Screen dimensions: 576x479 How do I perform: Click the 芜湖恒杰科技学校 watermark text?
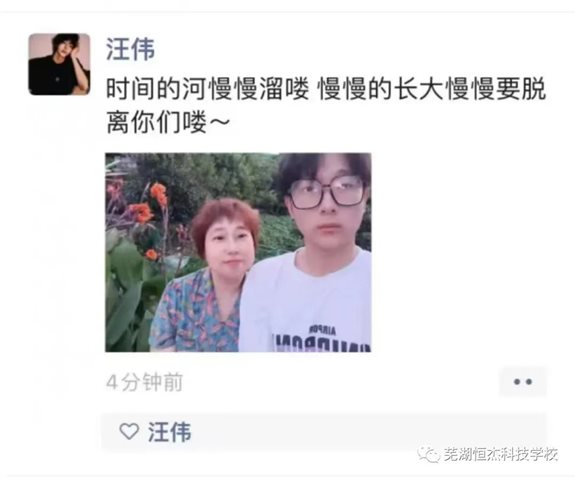[x=501, y=455]
